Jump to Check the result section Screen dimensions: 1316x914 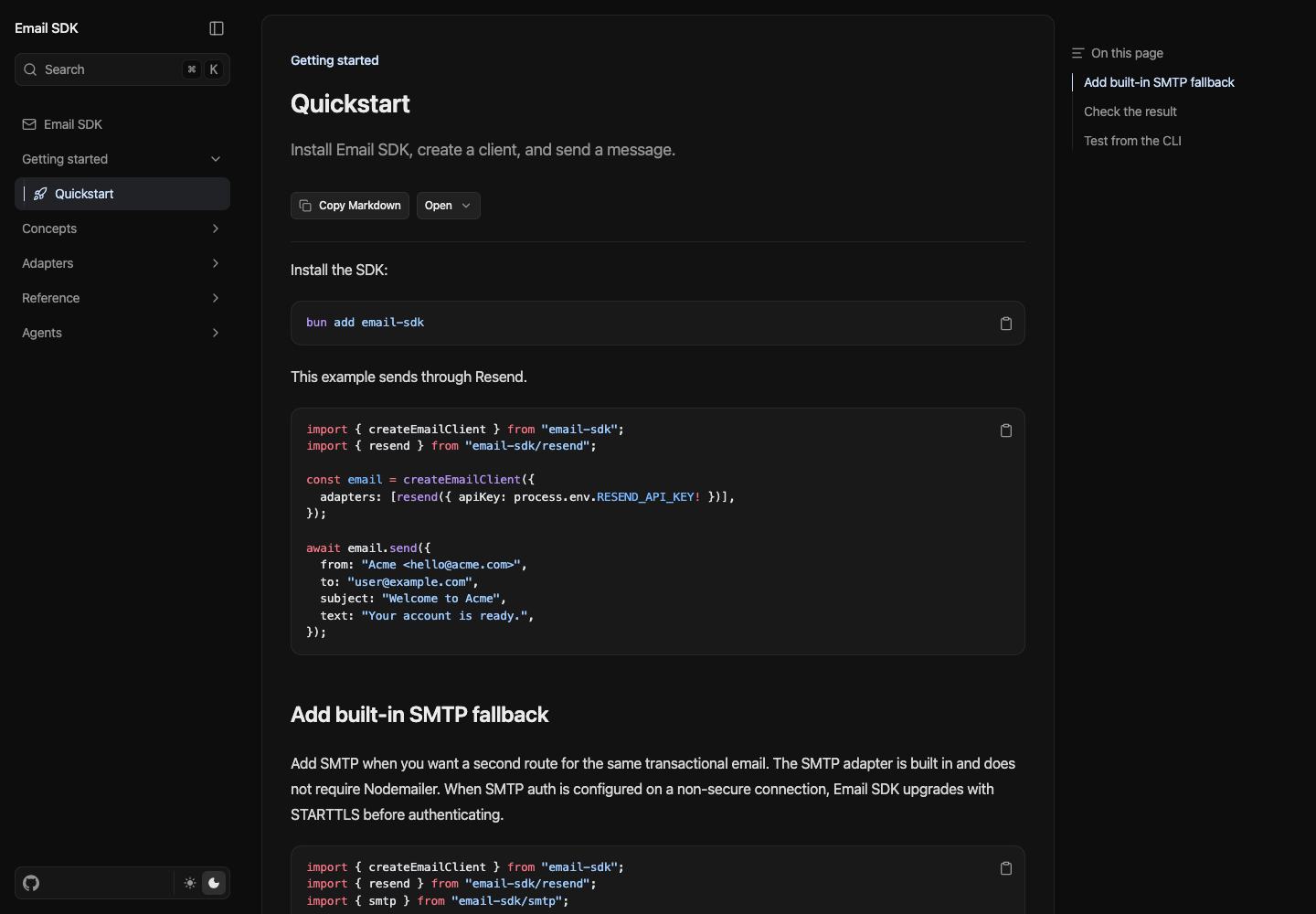click(1130, 112)
